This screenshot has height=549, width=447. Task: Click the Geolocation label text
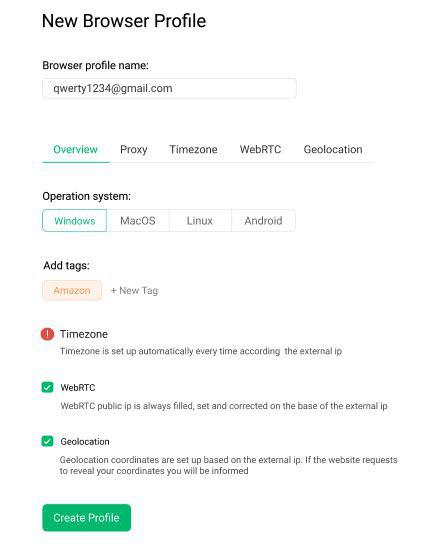coord(85,442)
